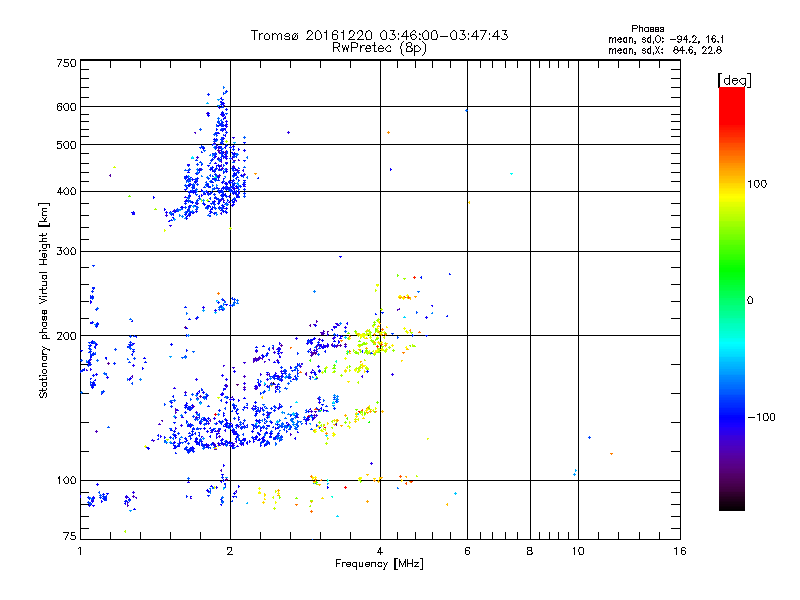Click the '[deg]' colorbar unit label
This screenshot has width=800, height=600.
pos(734,80)
